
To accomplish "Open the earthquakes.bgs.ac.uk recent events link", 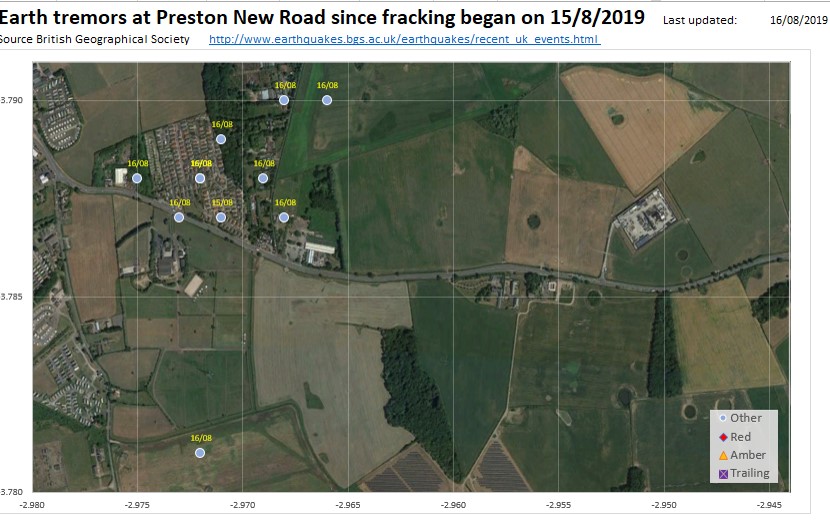I will [404, 39].
